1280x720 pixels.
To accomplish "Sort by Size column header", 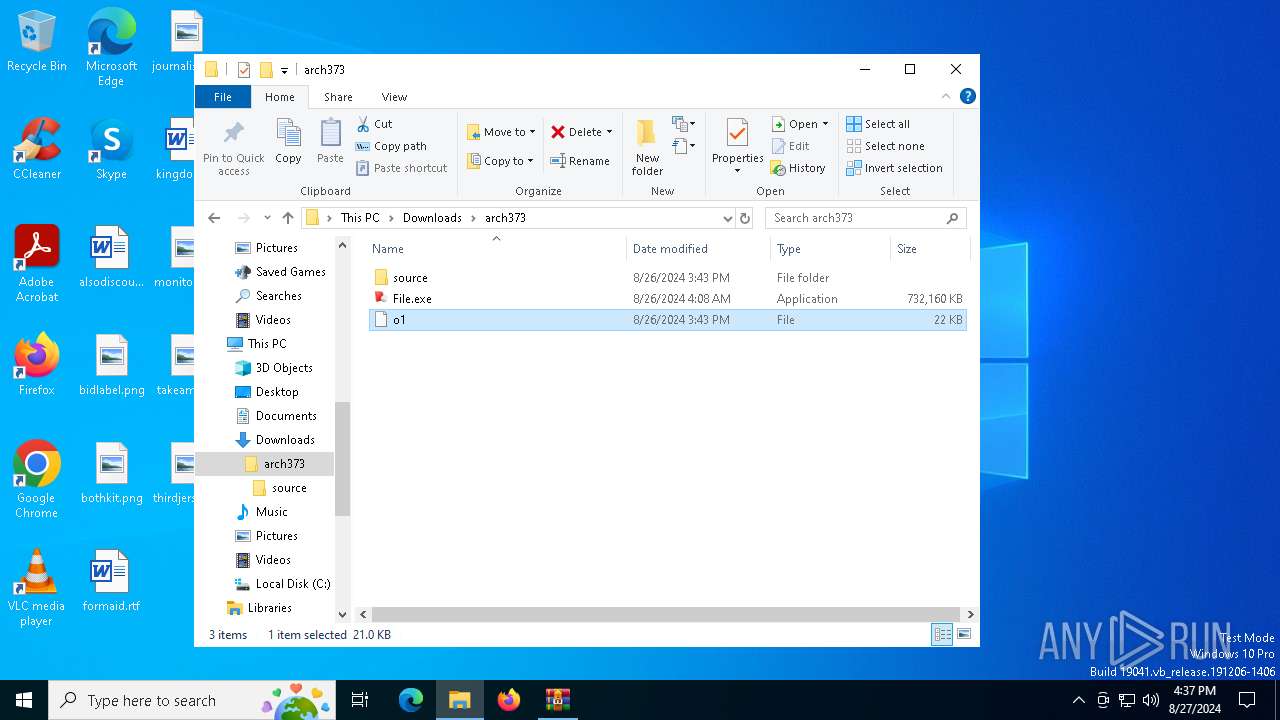I will [930, 249].
